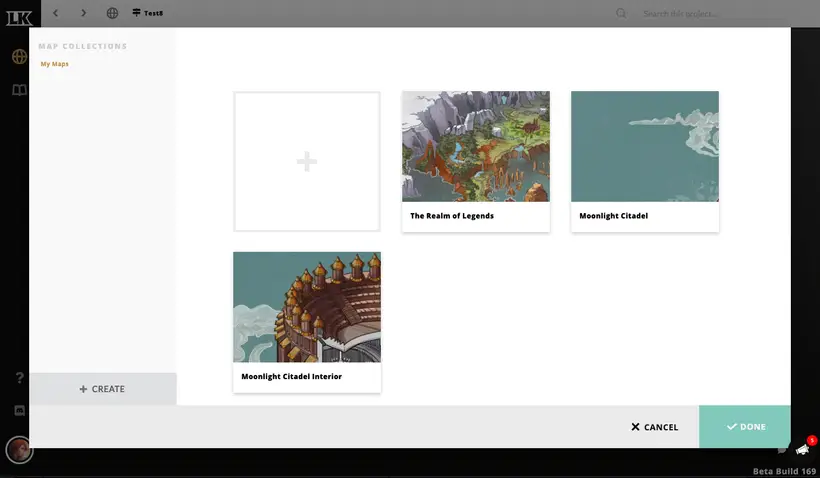Click The Realm of Legends title
This screenshot has width=820, height=478.
452,216
